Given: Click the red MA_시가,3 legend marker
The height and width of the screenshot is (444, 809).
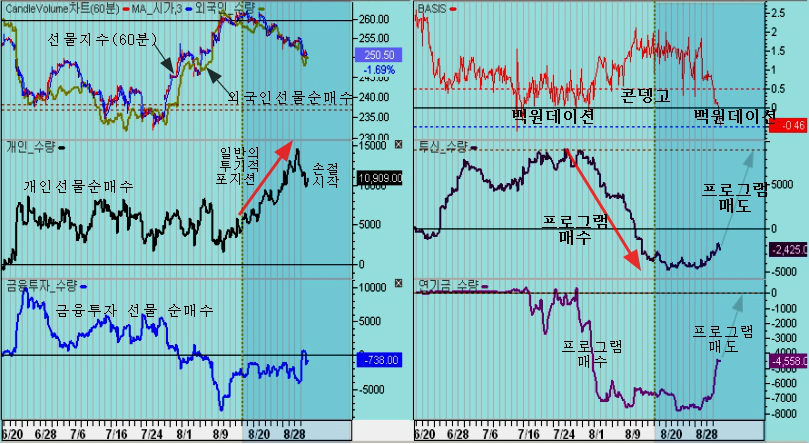Looking at the screenshot, I should click(x=126, y=9).
